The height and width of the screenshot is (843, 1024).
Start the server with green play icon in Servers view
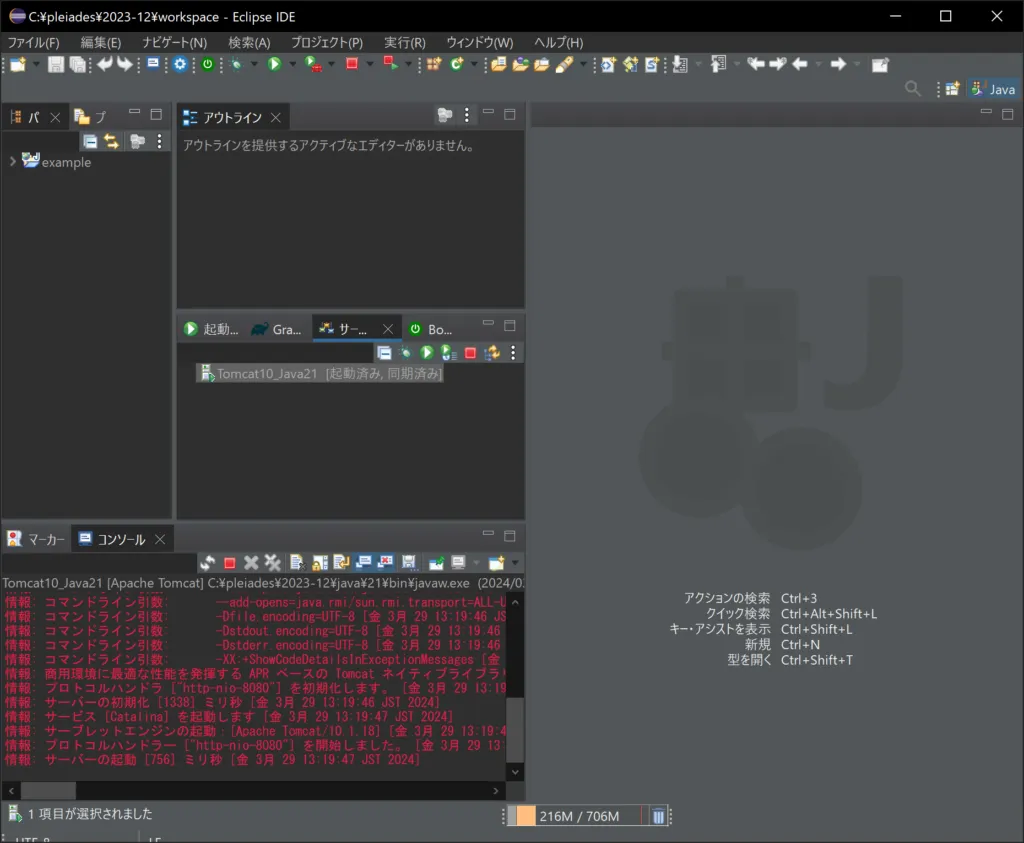[x=427, y=353]
